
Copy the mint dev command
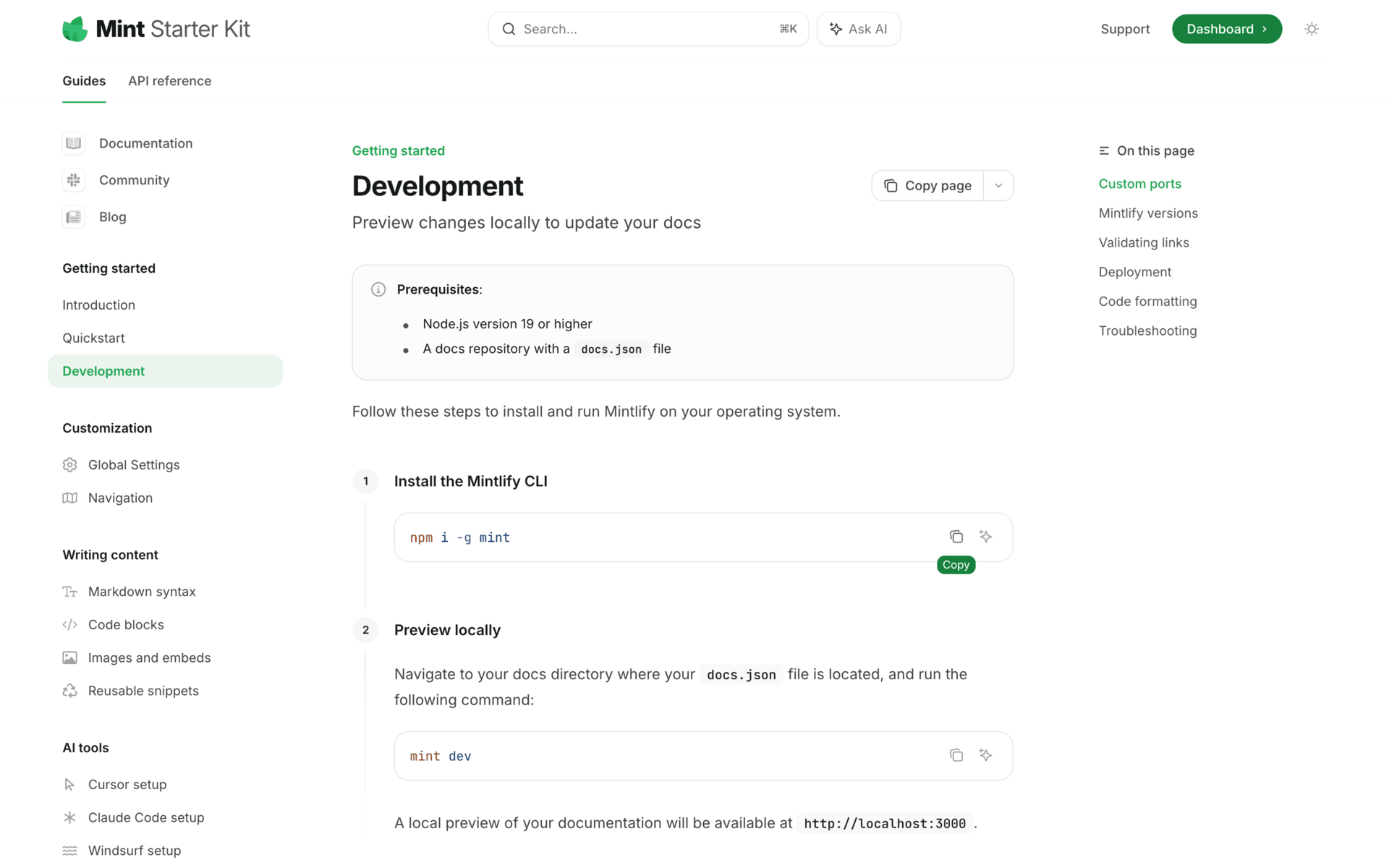[956, 755]
